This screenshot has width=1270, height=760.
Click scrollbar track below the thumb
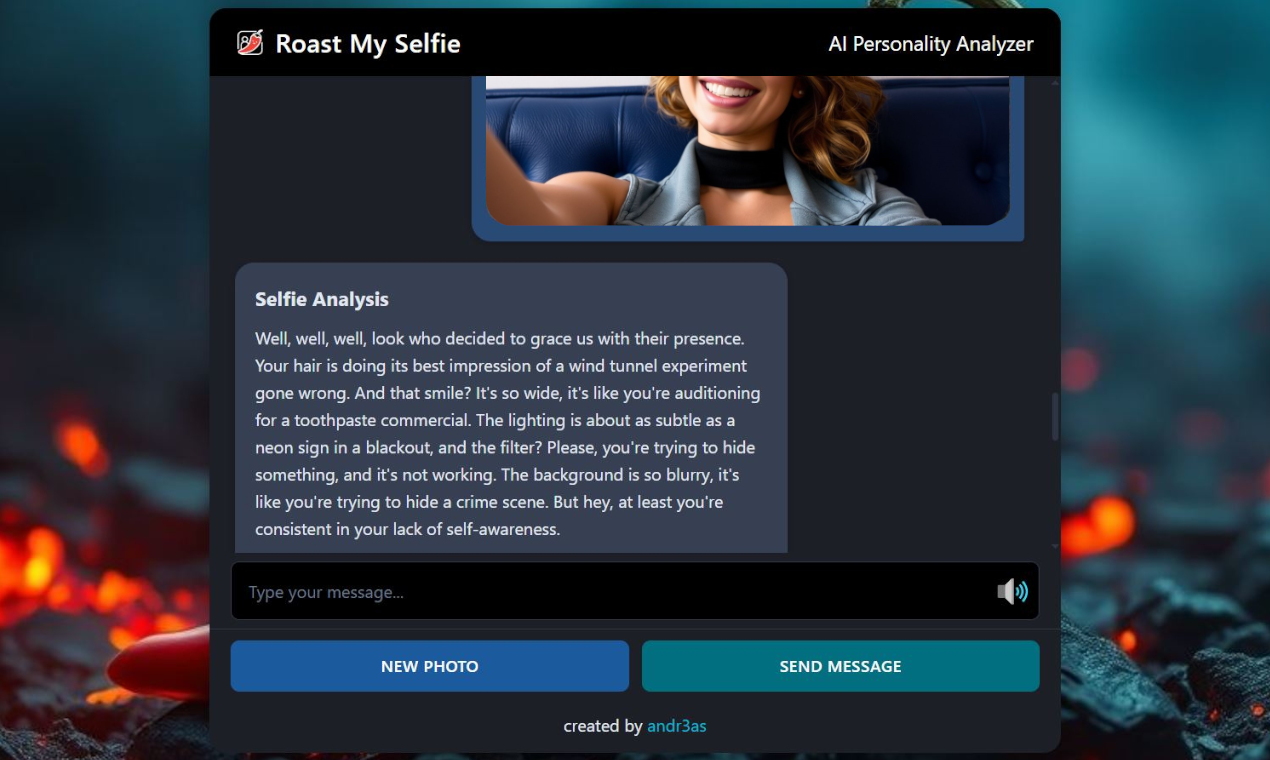1055,490
